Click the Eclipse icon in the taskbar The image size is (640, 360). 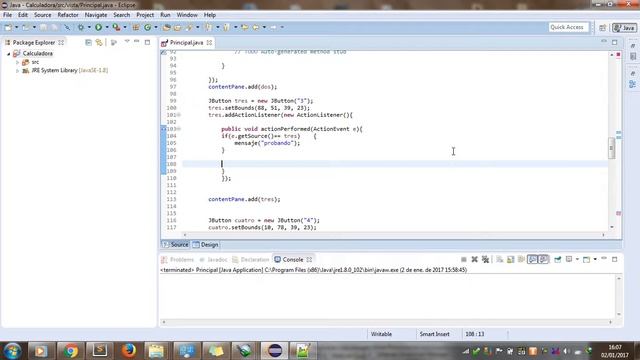[274, 351]
